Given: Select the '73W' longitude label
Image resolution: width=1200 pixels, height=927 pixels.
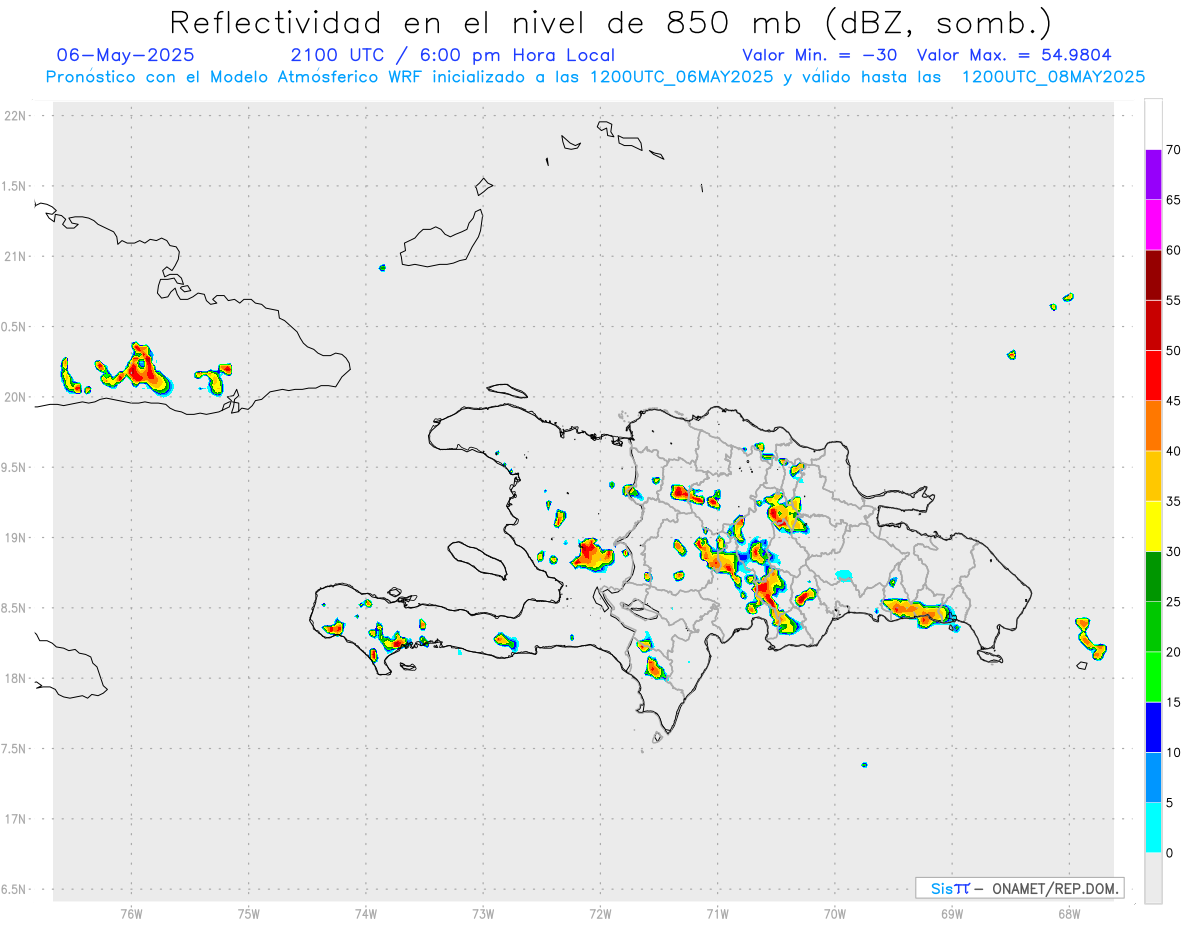Looking at the screenshot, I should [x=483, y=914].
